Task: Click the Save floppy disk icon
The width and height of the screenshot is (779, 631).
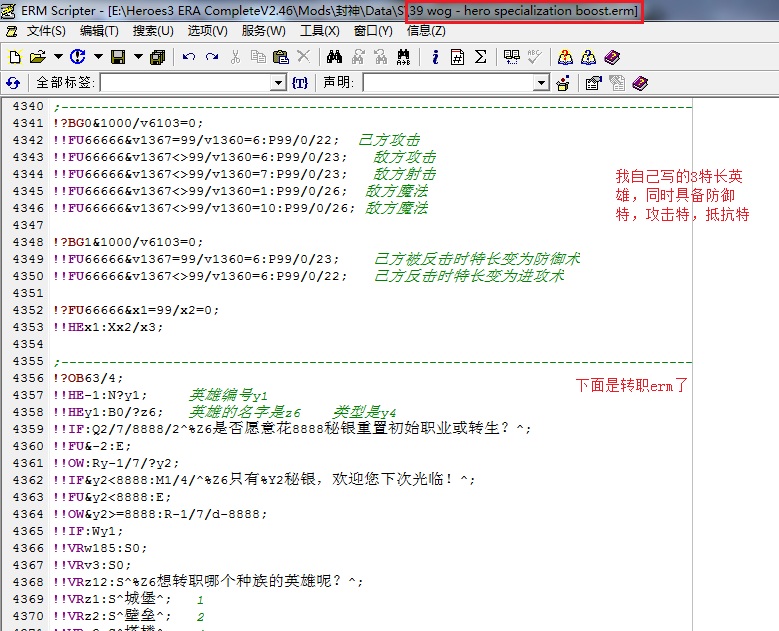Action: pyautogui.click(x=118, y=57)
